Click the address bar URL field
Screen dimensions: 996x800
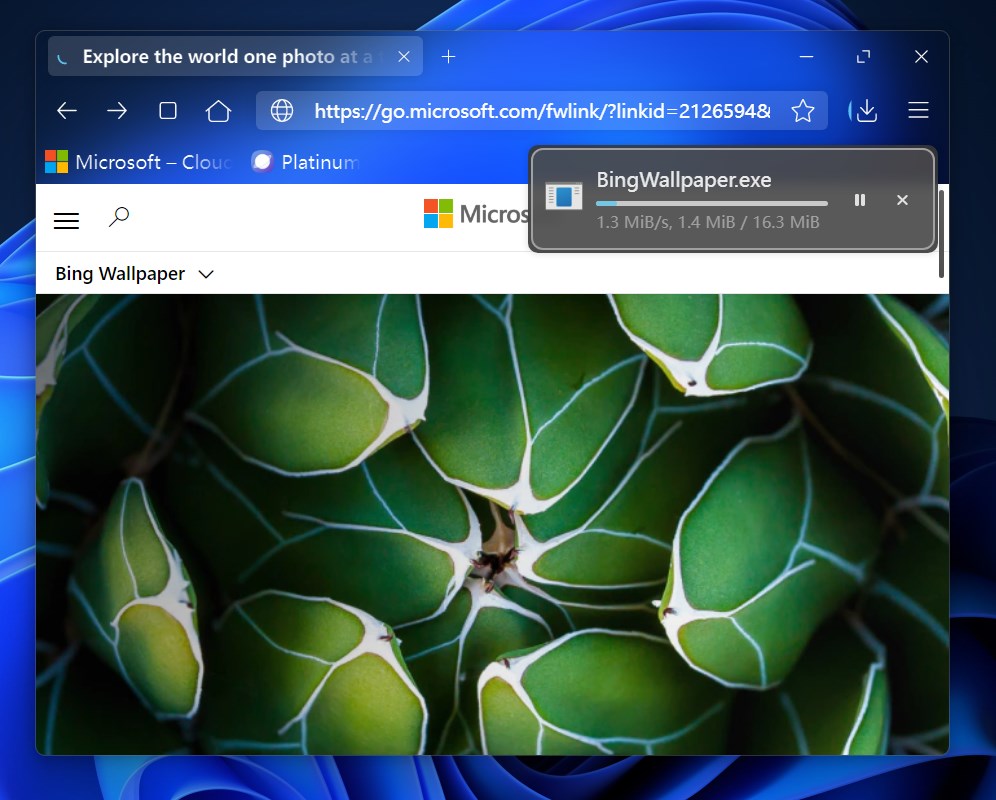pos(541,111)
